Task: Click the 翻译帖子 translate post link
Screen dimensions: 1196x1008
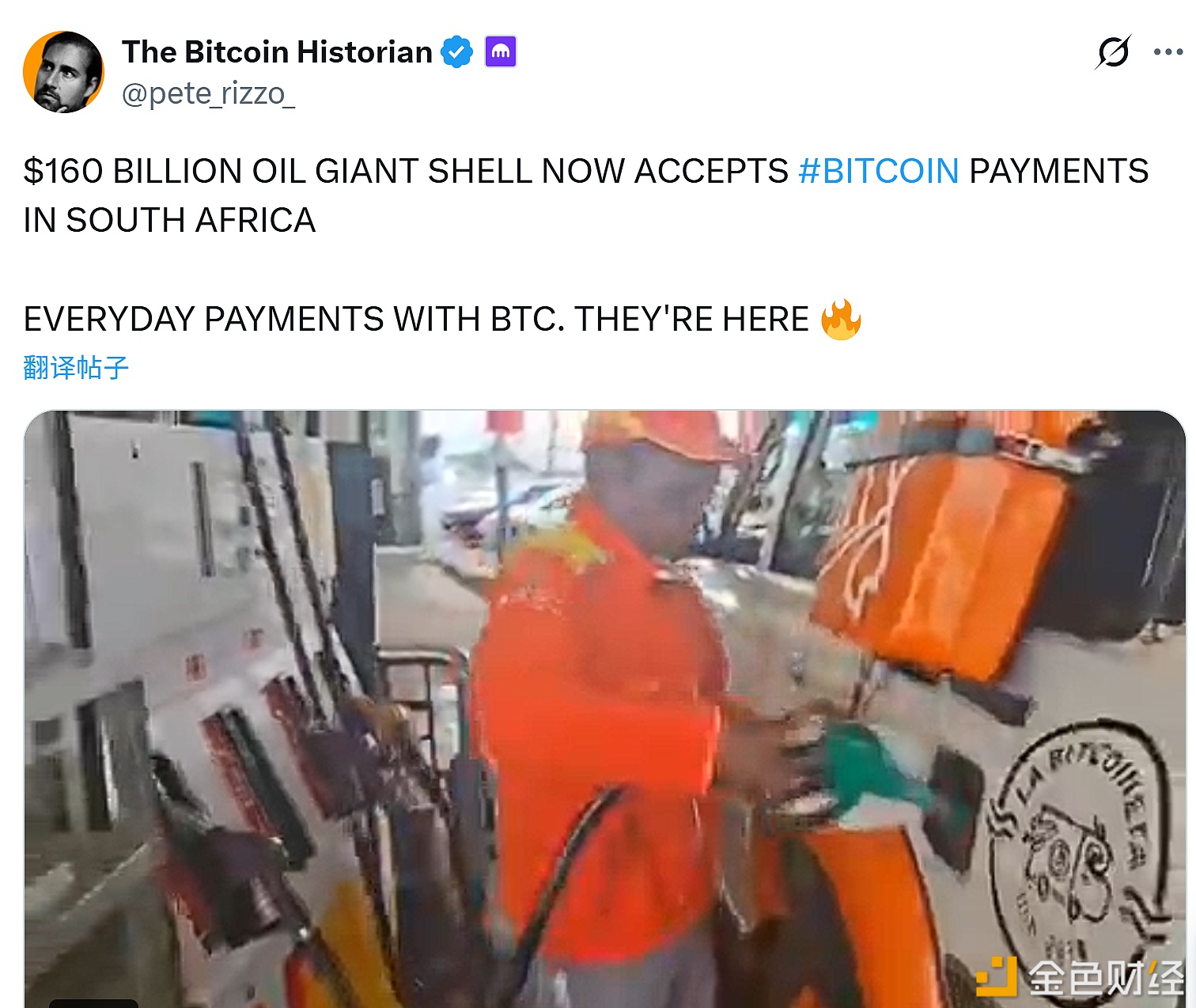Action: click(76, 368)
